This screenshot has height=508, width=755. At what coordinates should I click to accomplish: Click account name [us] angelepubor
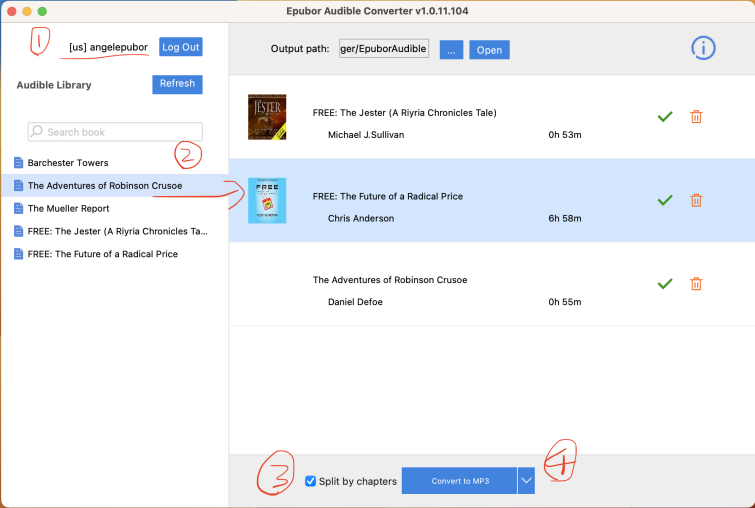(x=108, y=47)
